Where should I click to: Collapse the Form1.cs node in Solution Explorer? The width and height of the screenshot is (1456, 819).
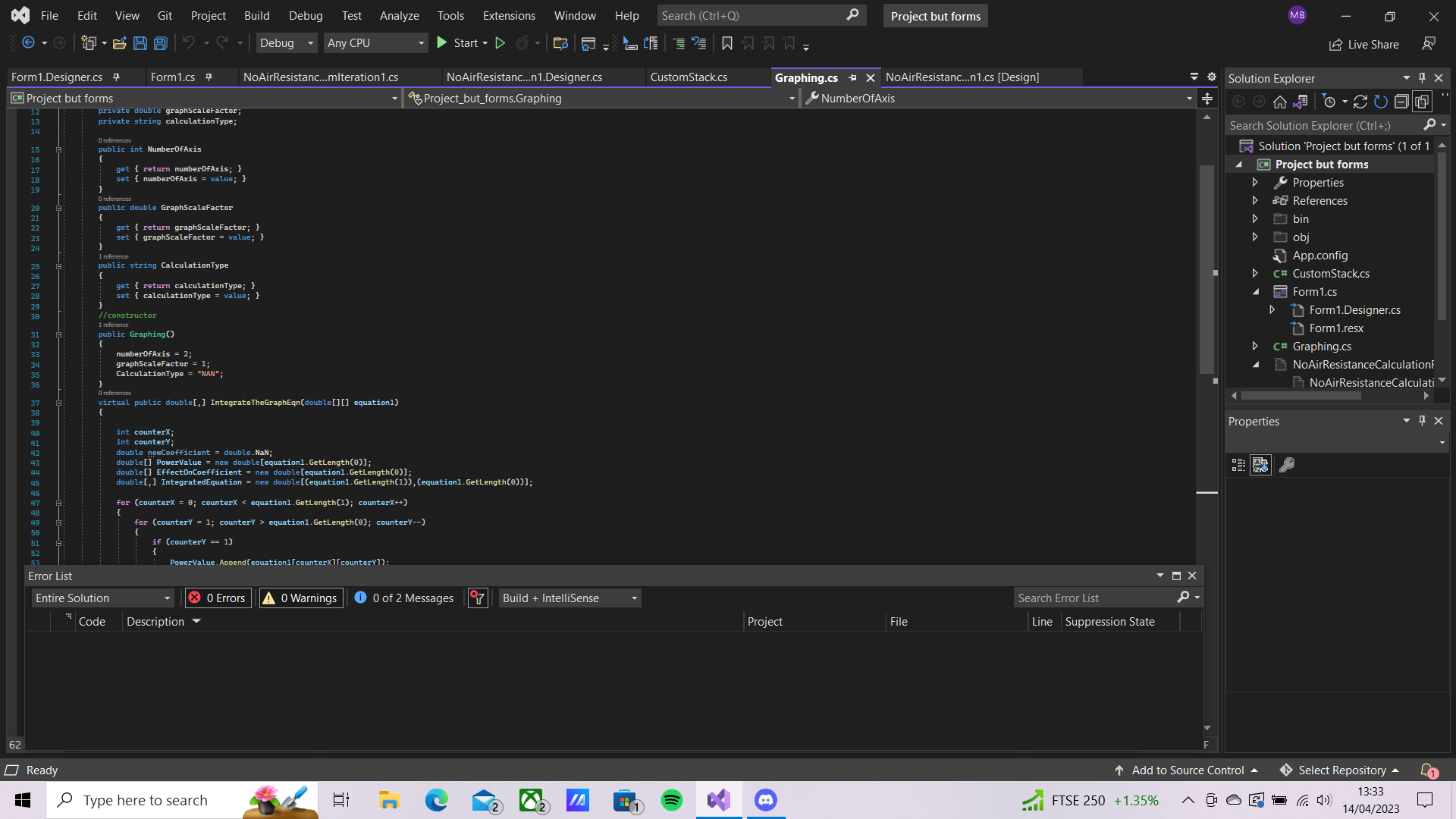click(x=1257, y=291)
